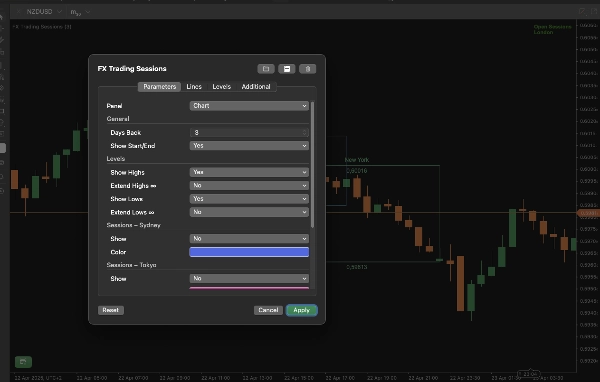Switch to the Lines tab
This screenshot has height=382, width=600.
(x=194, y=87)
